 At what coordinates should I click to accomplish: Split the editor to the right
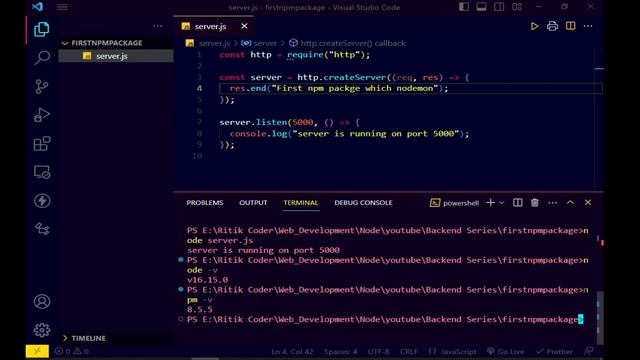click(570, 26)
